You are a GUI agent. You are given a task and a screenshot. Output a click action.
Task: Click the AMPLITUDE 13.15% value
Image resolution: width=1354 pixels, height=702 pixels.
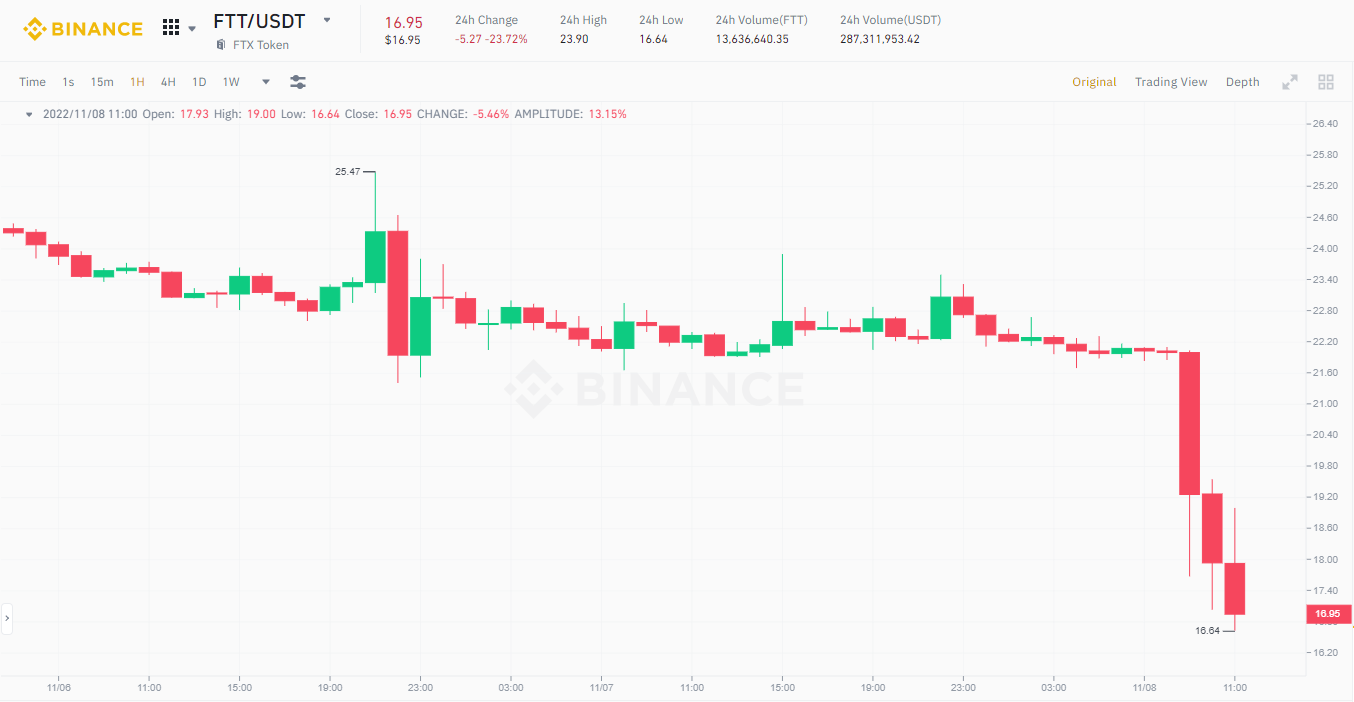pyautogui.click(x=608, y=114)
